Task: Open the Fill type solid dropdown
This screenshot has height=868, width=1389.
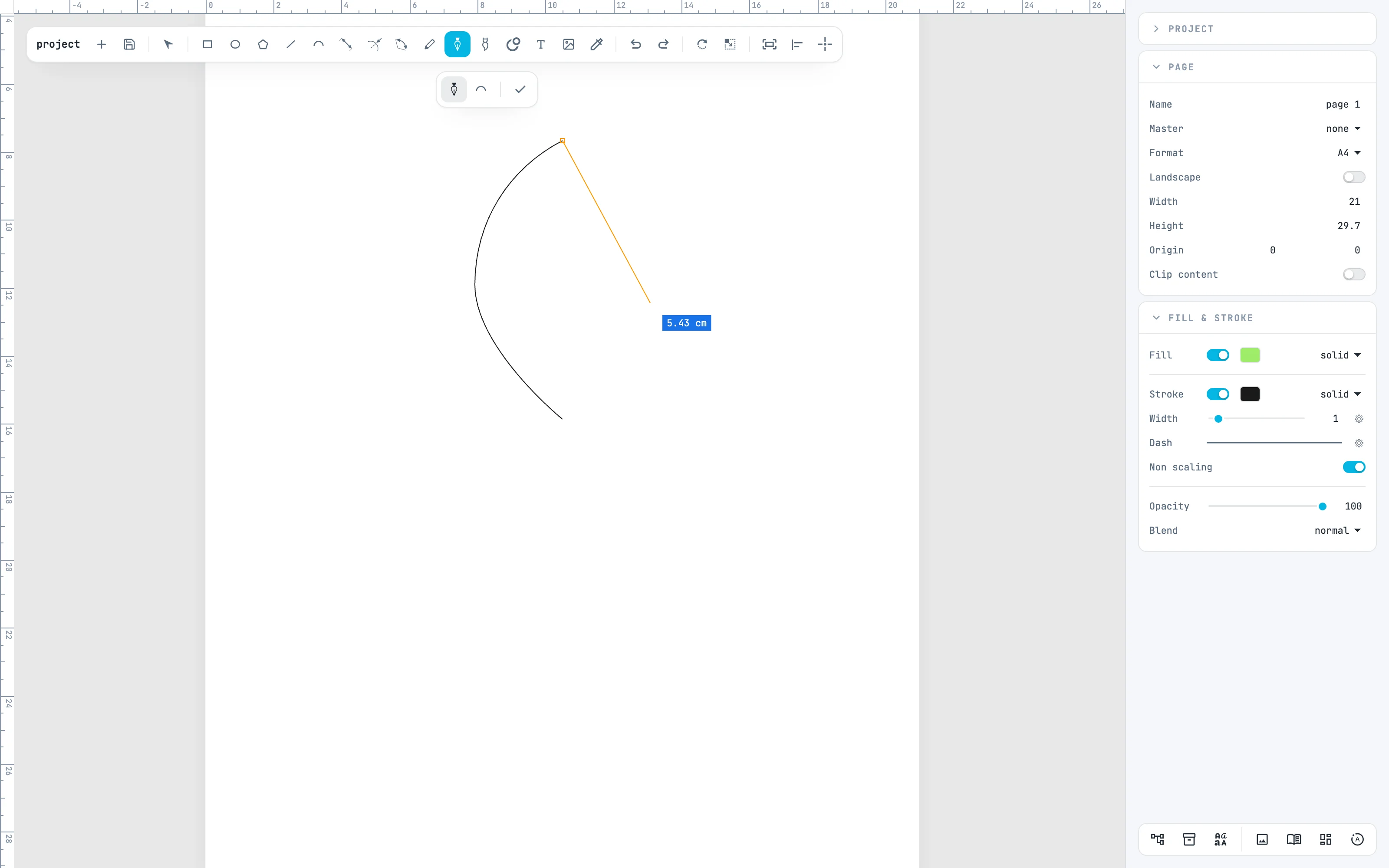Action: point(1340,355)
